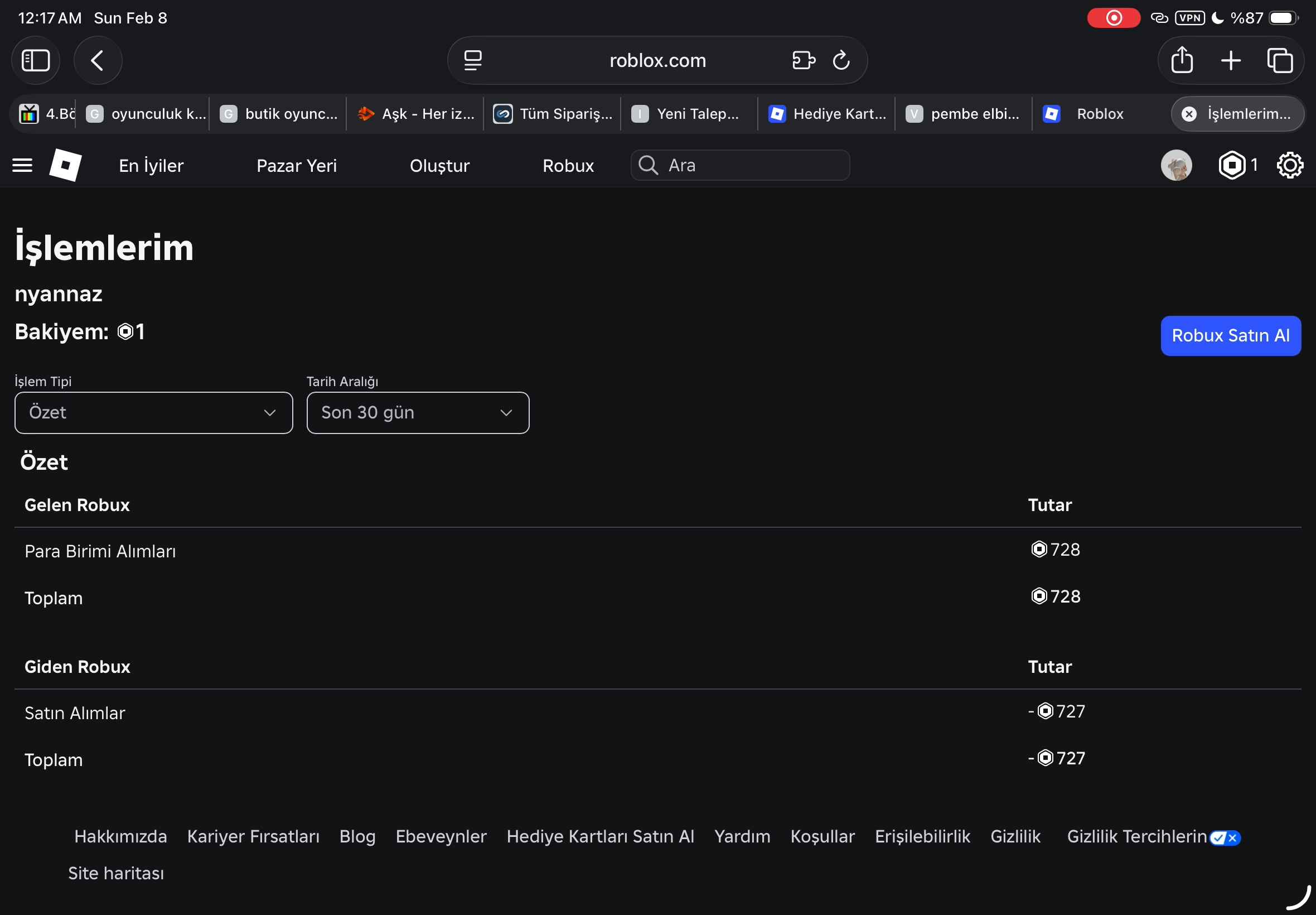Open the extensions icon in address bar

(803, 60)
